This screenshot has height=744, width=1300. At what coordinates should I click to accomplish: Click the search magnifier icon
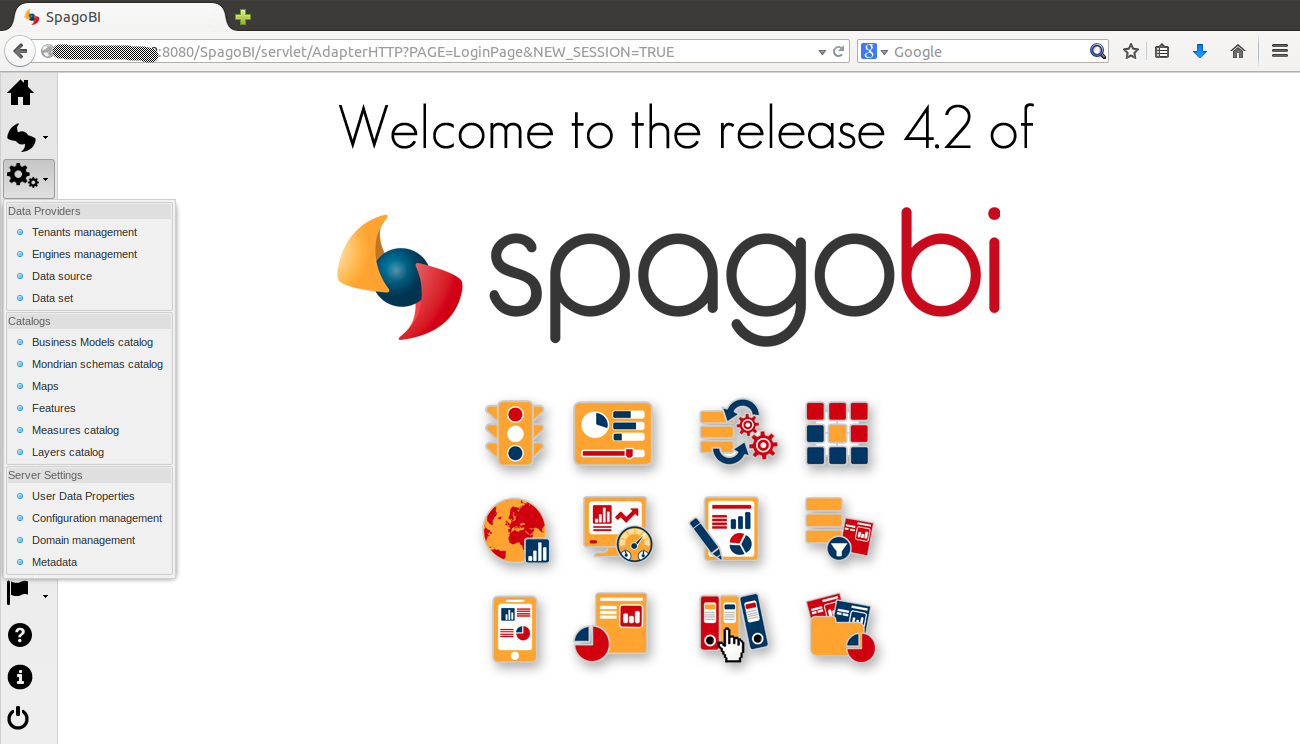tap(1097, 51)
